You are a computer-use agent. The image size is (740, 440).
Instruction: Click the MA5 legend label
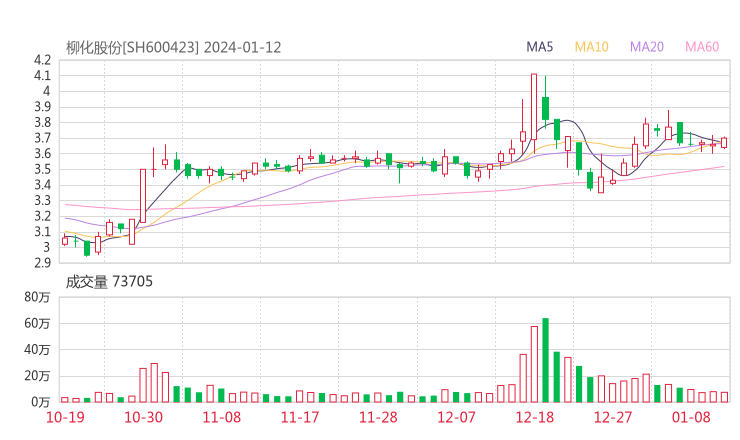(x=539, y=47)
